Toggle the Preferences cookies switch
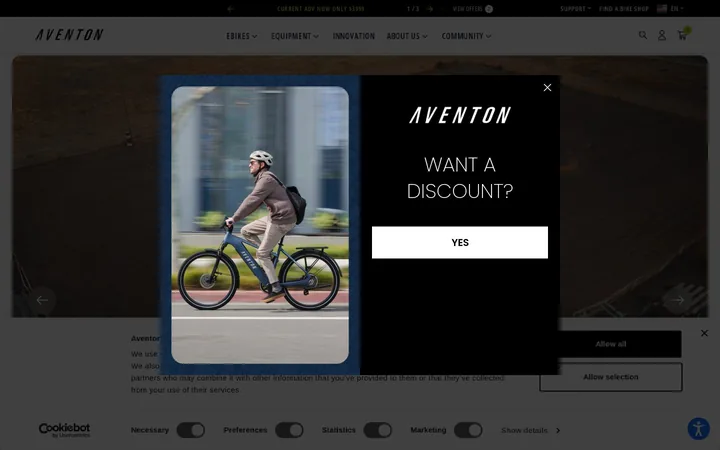720x450 pixels. pos(289,430)
